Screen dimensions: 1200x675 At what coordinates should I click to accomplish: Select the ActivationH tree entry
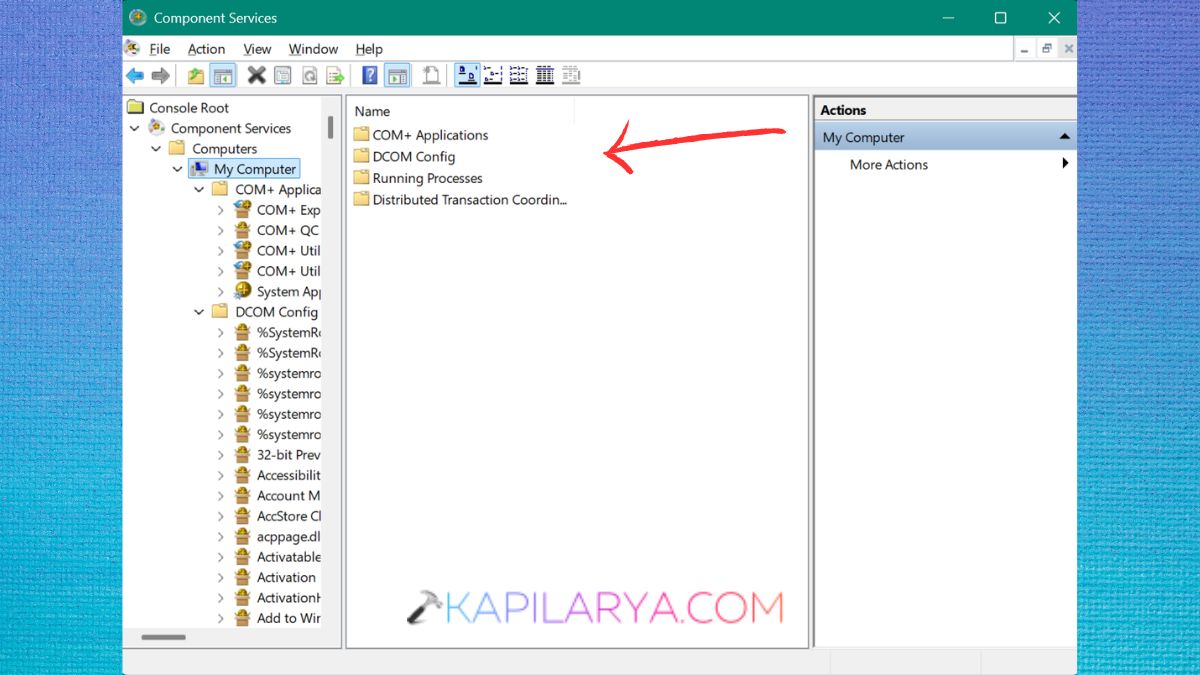[x=288, y=598]
